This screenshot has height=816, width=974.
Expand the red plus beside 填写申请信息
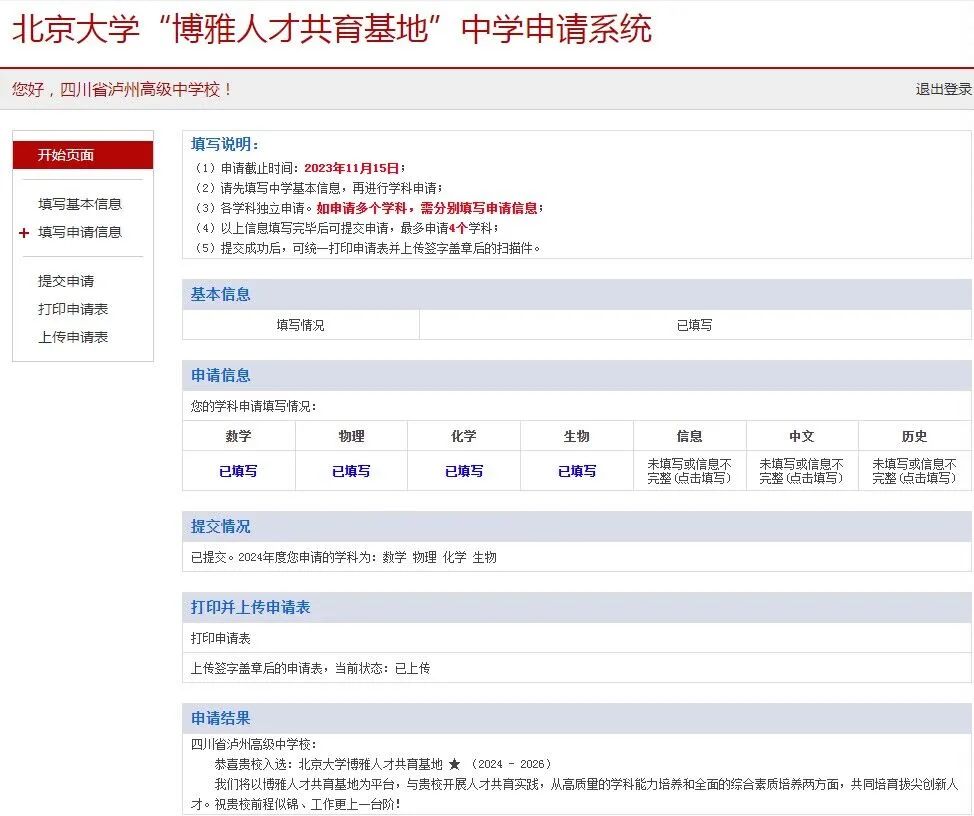point(24,233)
